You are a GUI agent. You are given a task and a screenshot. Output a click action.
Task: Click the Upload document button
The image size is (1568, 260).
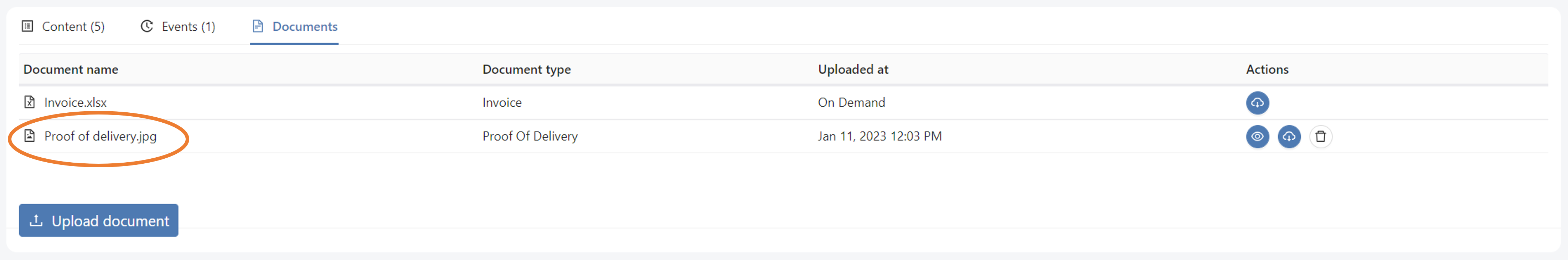point(98,220)
